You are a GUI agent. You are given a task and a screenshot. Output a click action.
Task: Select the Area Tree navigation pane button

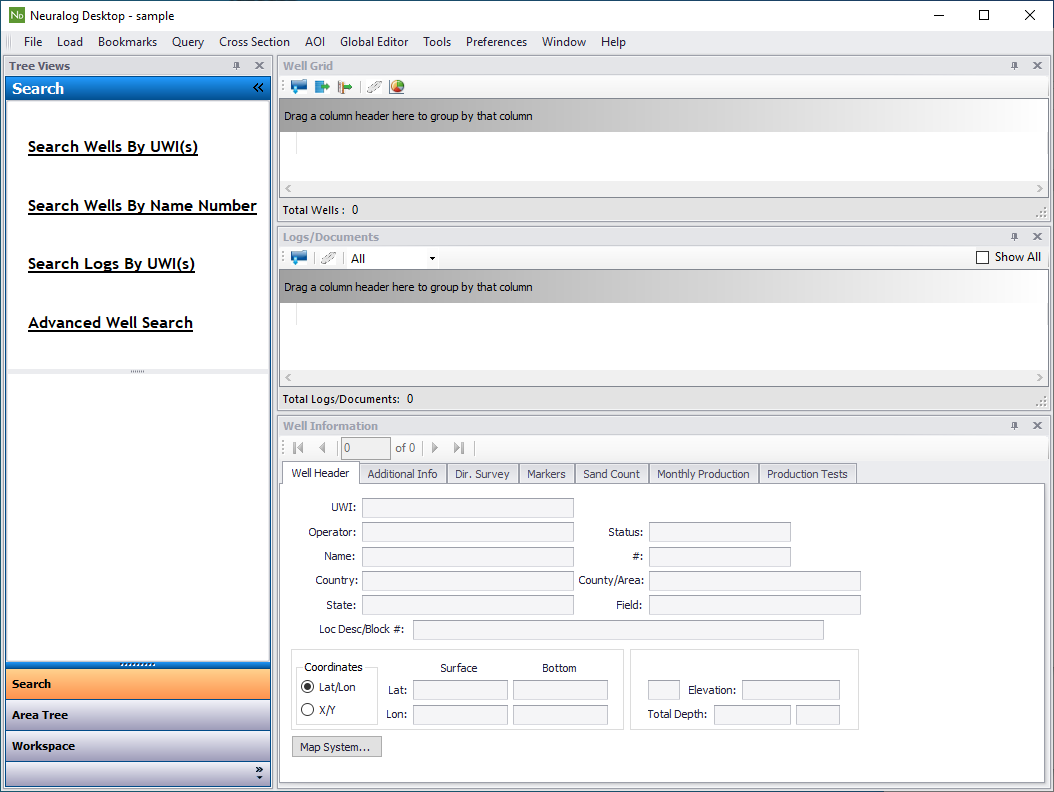138,715
